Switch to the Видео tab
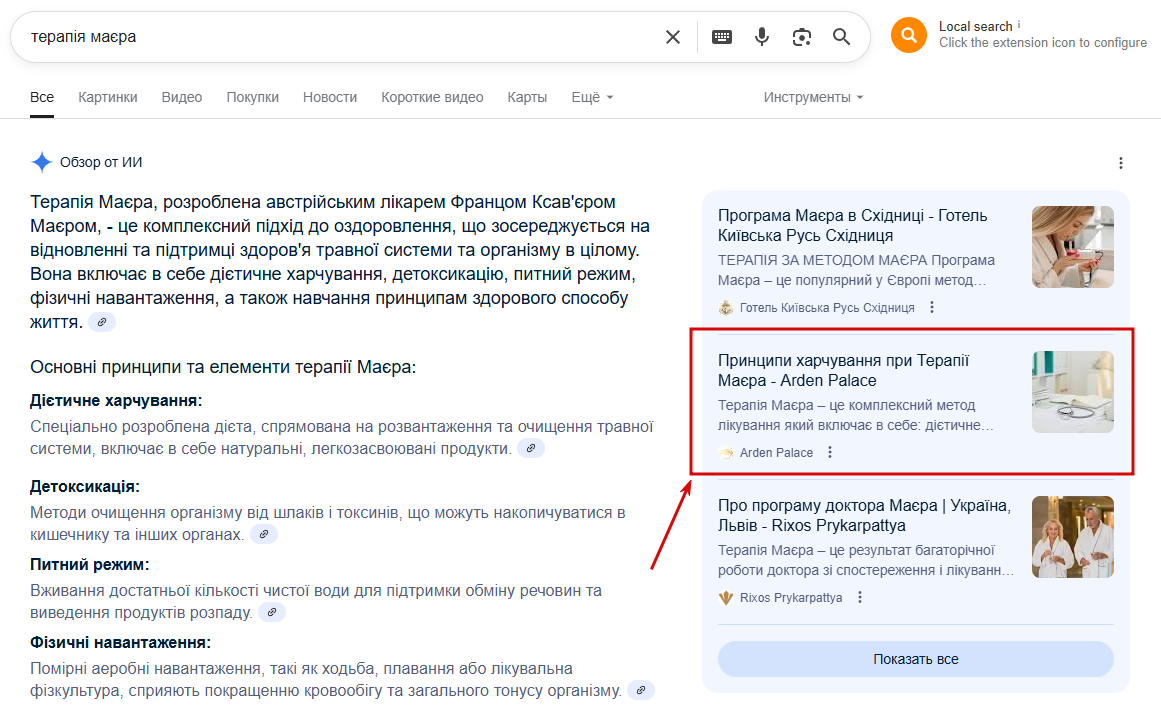1161x706 pixels. tap(181, 97)
